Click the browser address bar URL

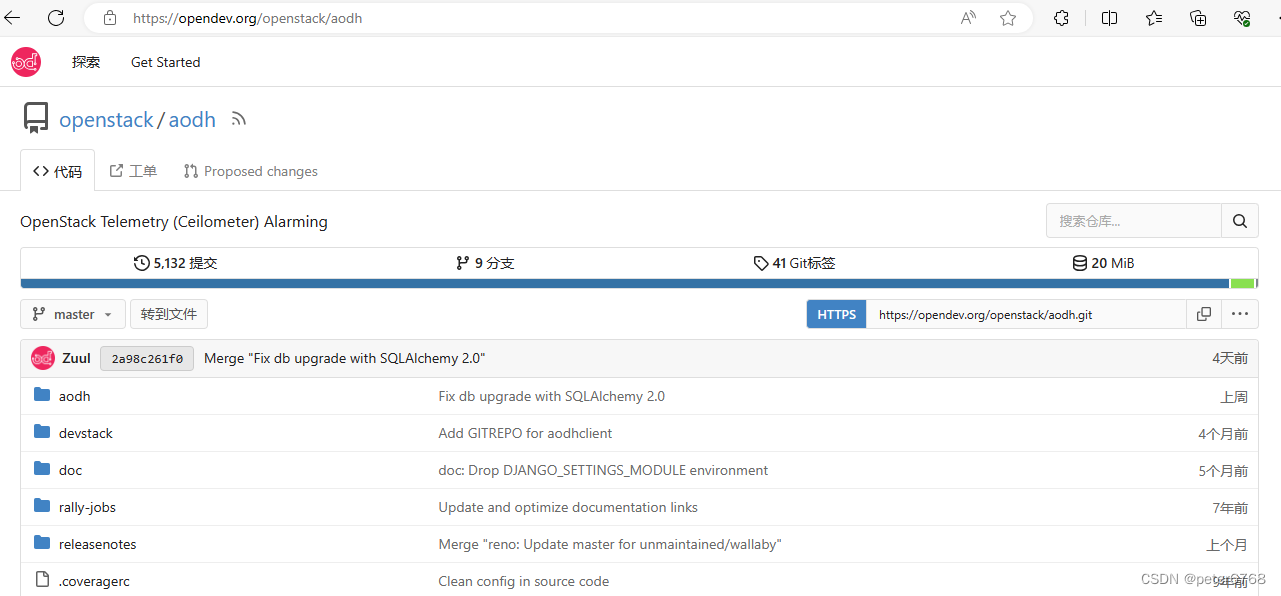coord(247,18)
